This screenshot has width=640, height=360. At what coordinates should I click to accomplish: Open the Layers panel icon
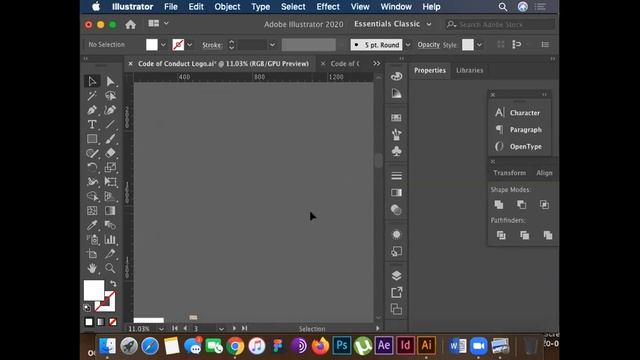click(x=396, y=276)
